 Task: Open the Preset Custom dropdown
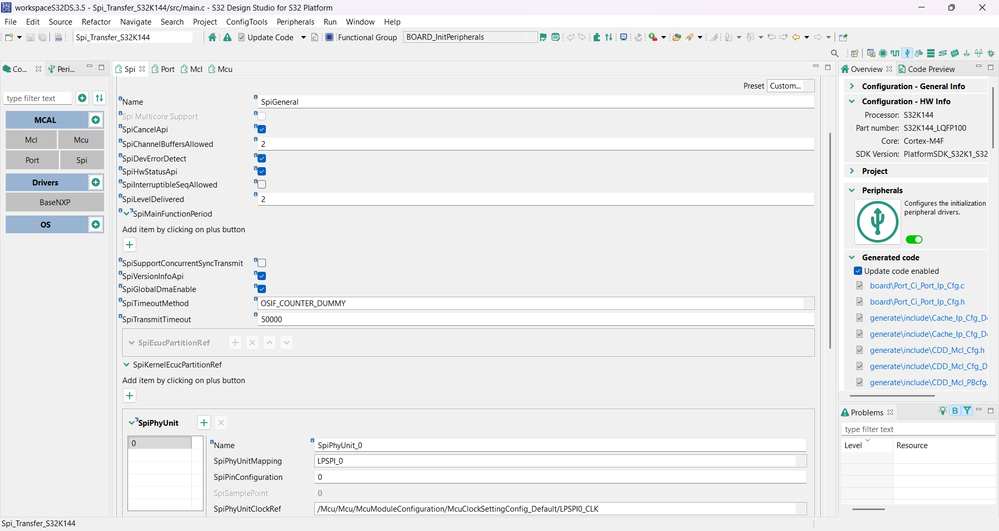pos(790,85)
